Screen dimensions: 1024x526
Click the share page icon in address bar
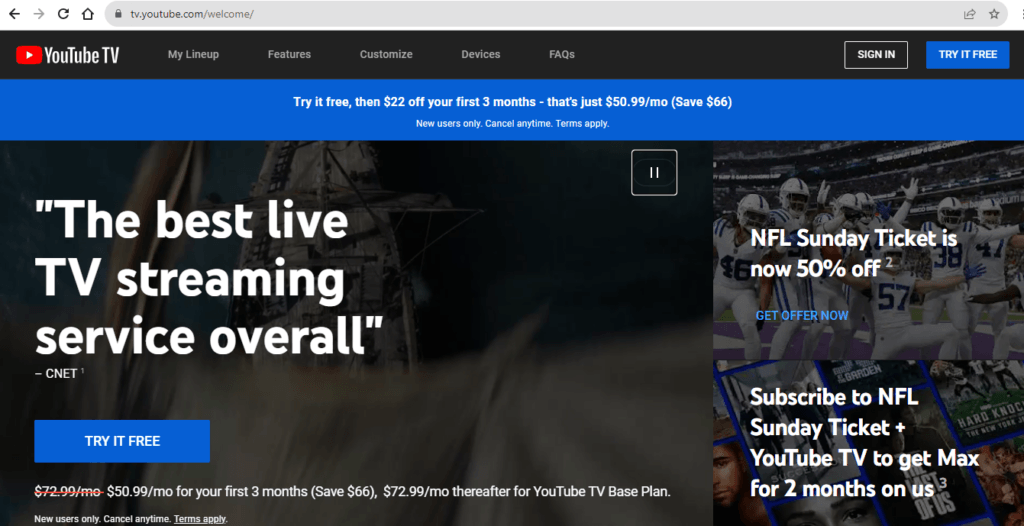[x=970, y=14]
